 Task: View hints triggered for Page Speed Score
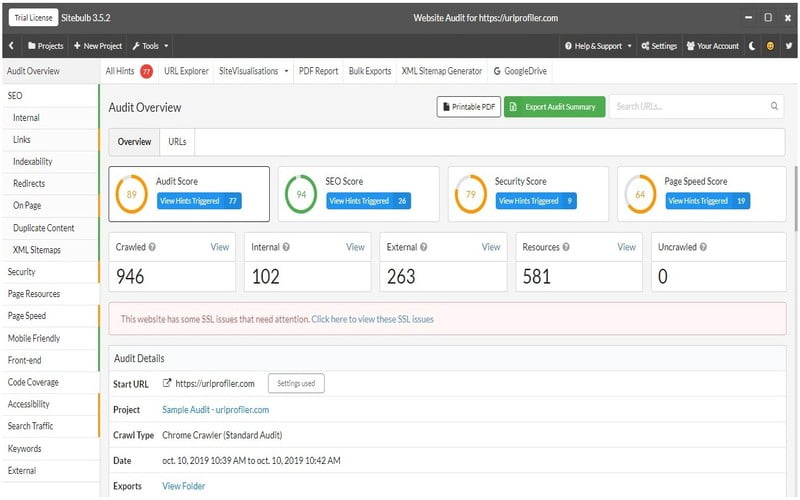pyautogui.click(x=708, y=201)
